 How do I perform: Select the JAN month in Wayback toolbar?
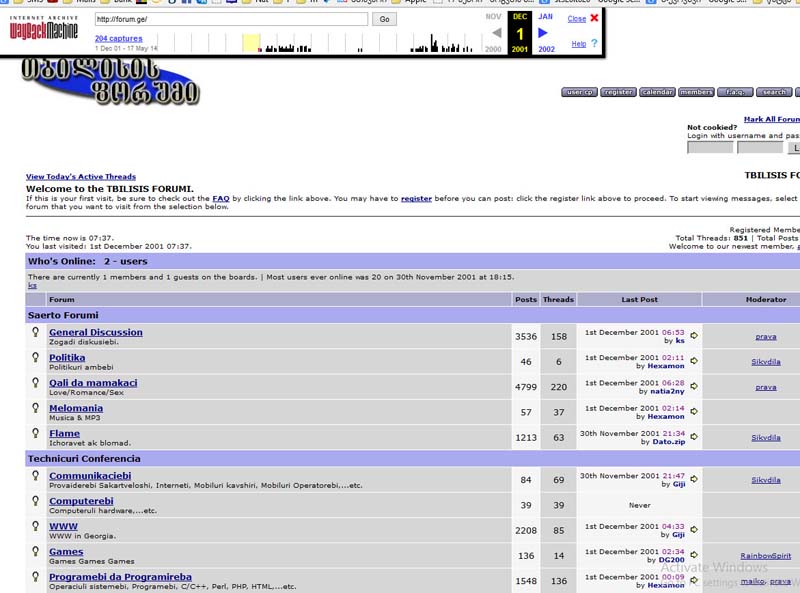click(545, 17)
